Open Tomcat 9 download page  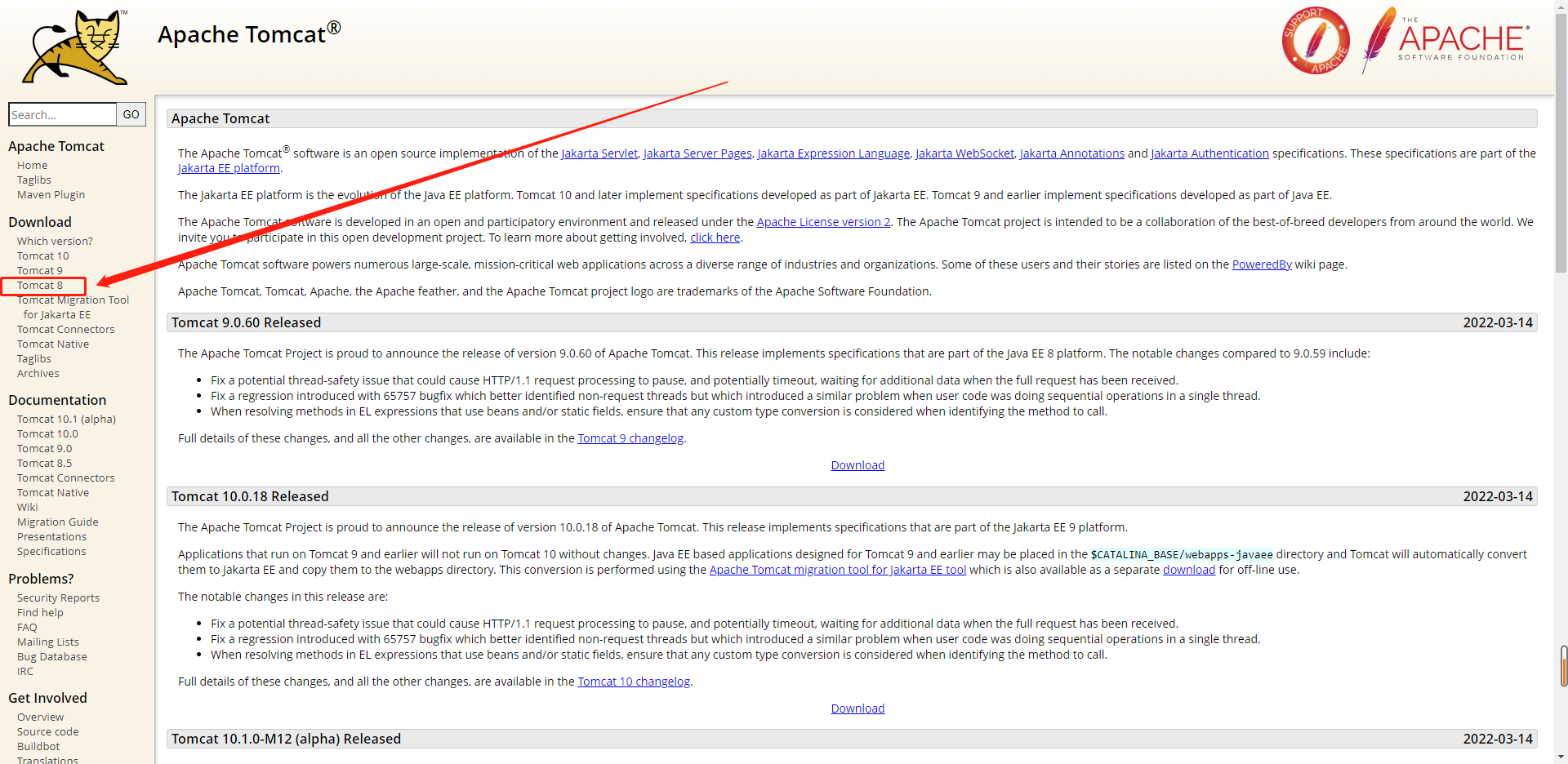coord(40,270)
